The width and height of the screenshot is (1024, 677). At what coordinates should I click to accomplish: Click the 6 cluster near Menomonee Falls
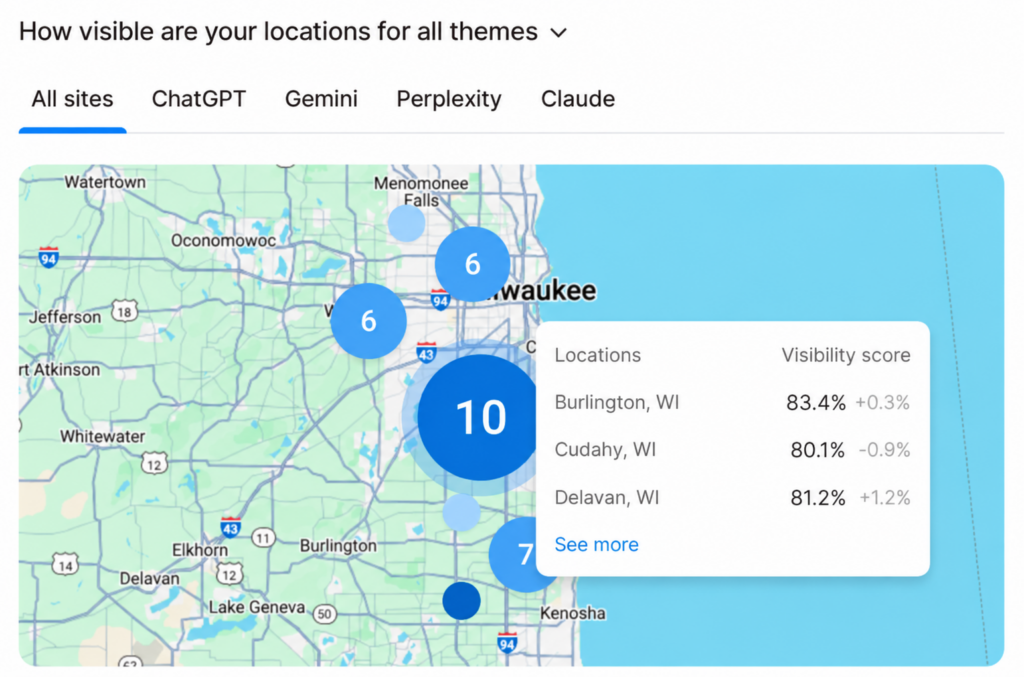tap(472, 264)
